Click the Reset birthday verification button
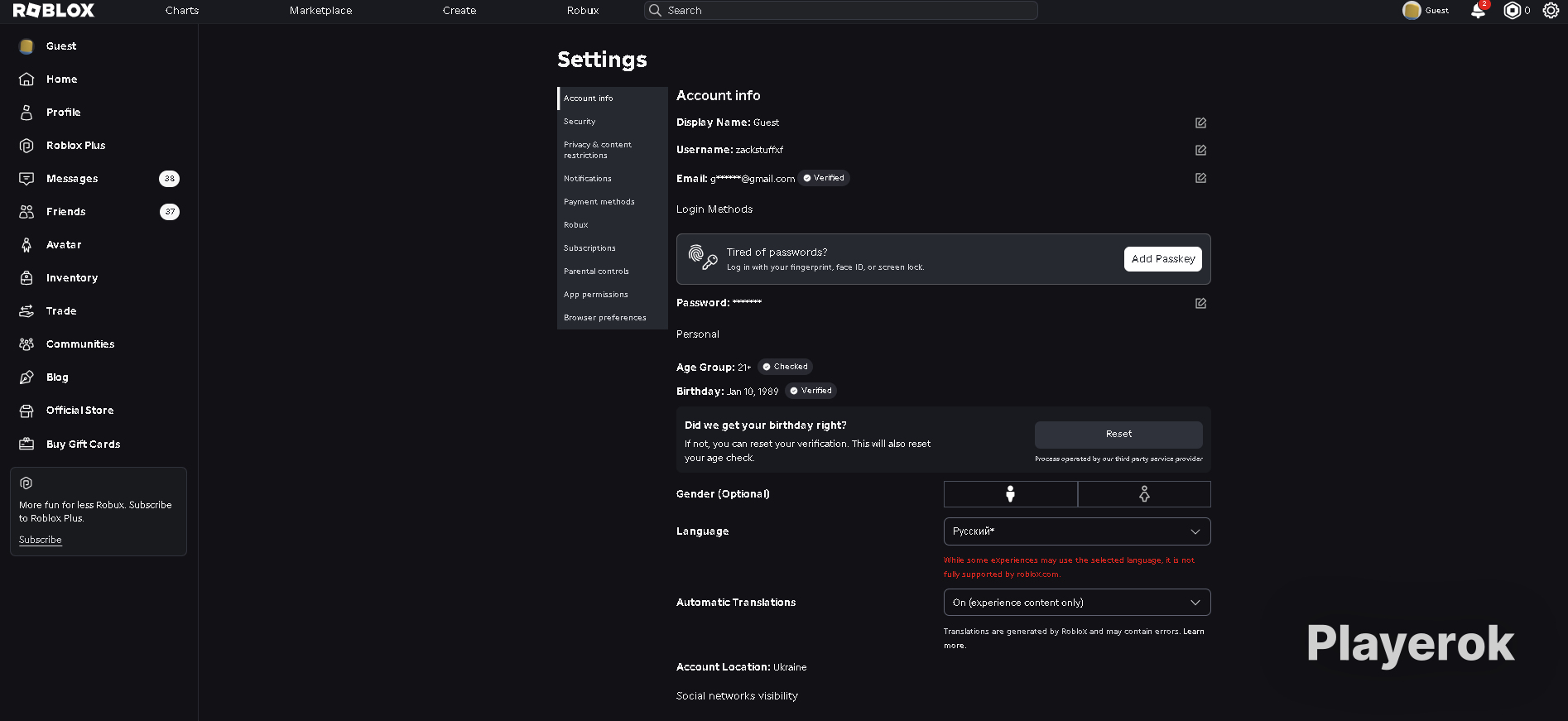 coord(1118,435)
